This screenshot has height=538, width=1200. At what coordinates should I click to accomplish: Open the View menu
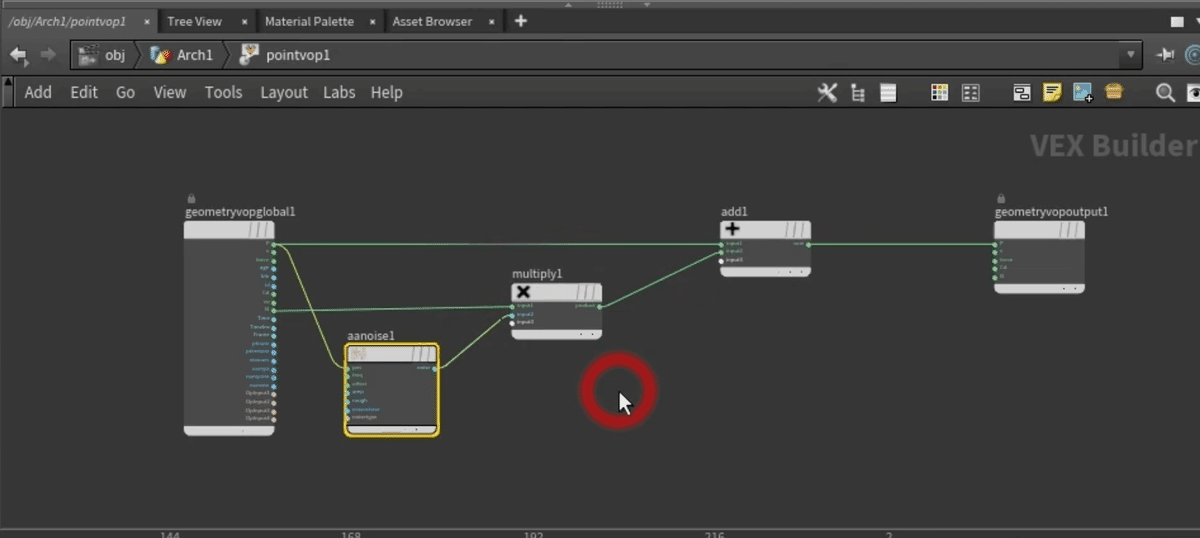[x=169, y=92]
